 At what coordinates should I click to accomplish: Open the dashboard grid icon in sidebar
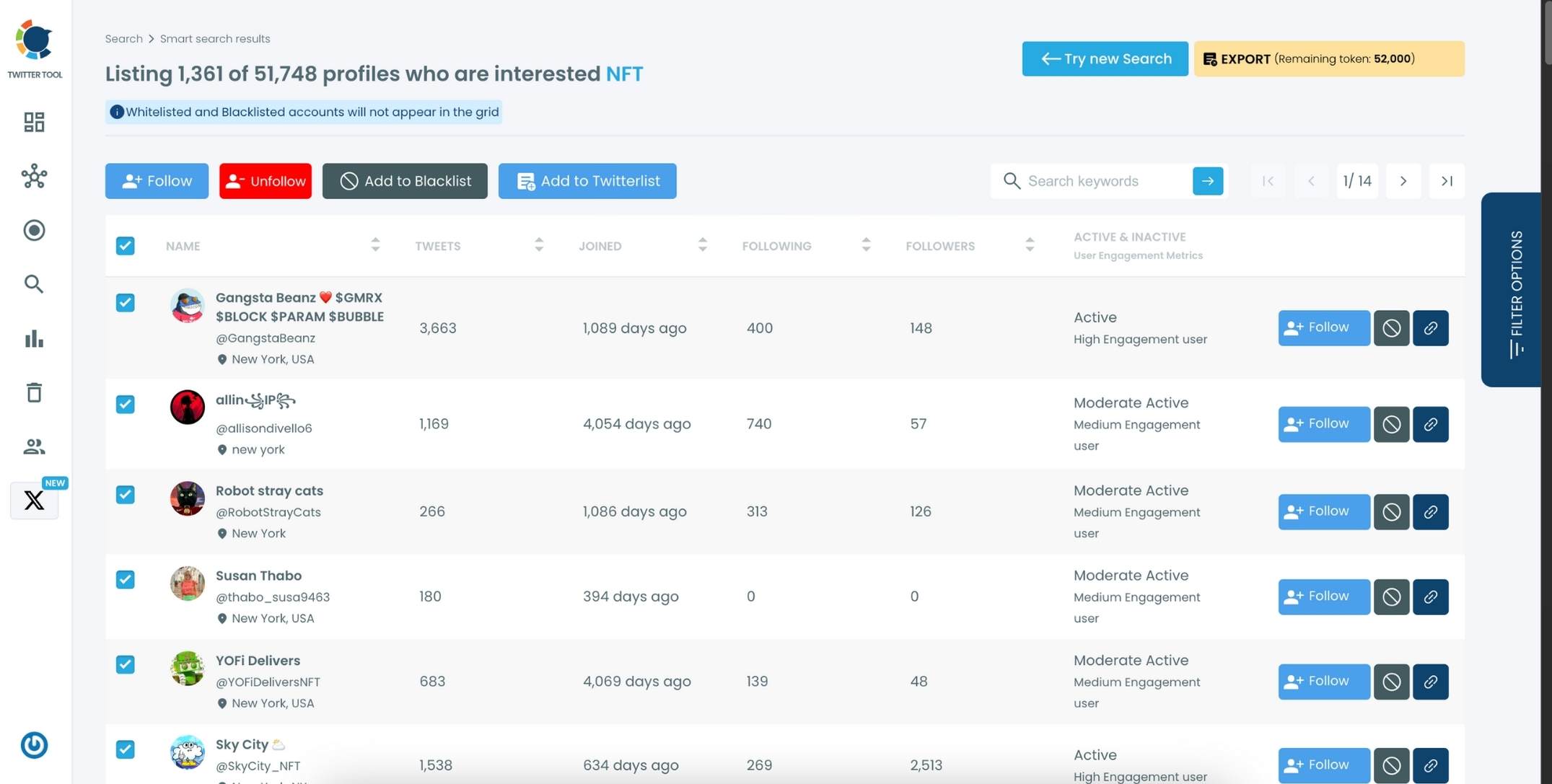tap(33, 122)
